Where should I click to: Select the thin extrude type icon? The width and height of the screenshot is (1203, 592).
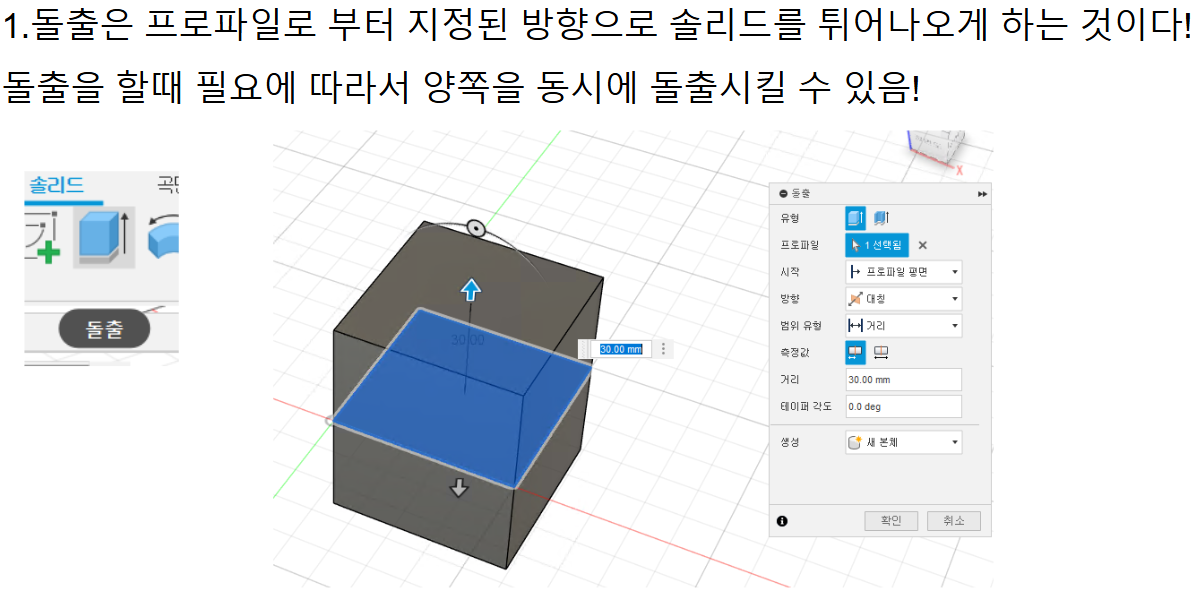click(881, 218)
